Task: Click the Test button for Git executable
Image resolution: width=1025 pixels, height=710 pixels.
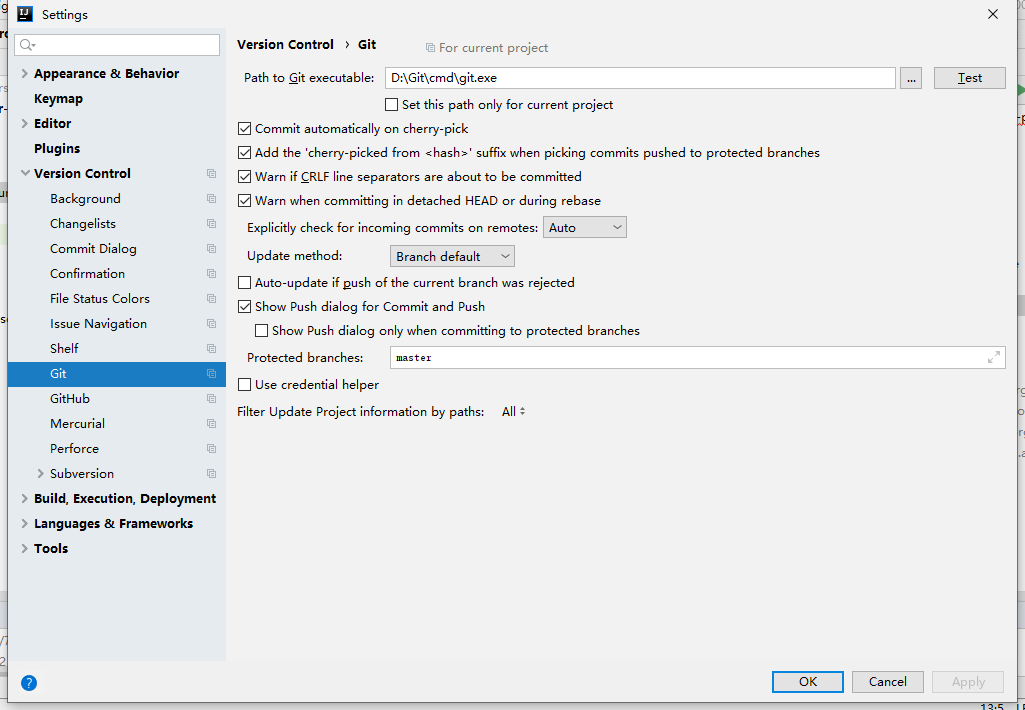Action: click(969, 78)
